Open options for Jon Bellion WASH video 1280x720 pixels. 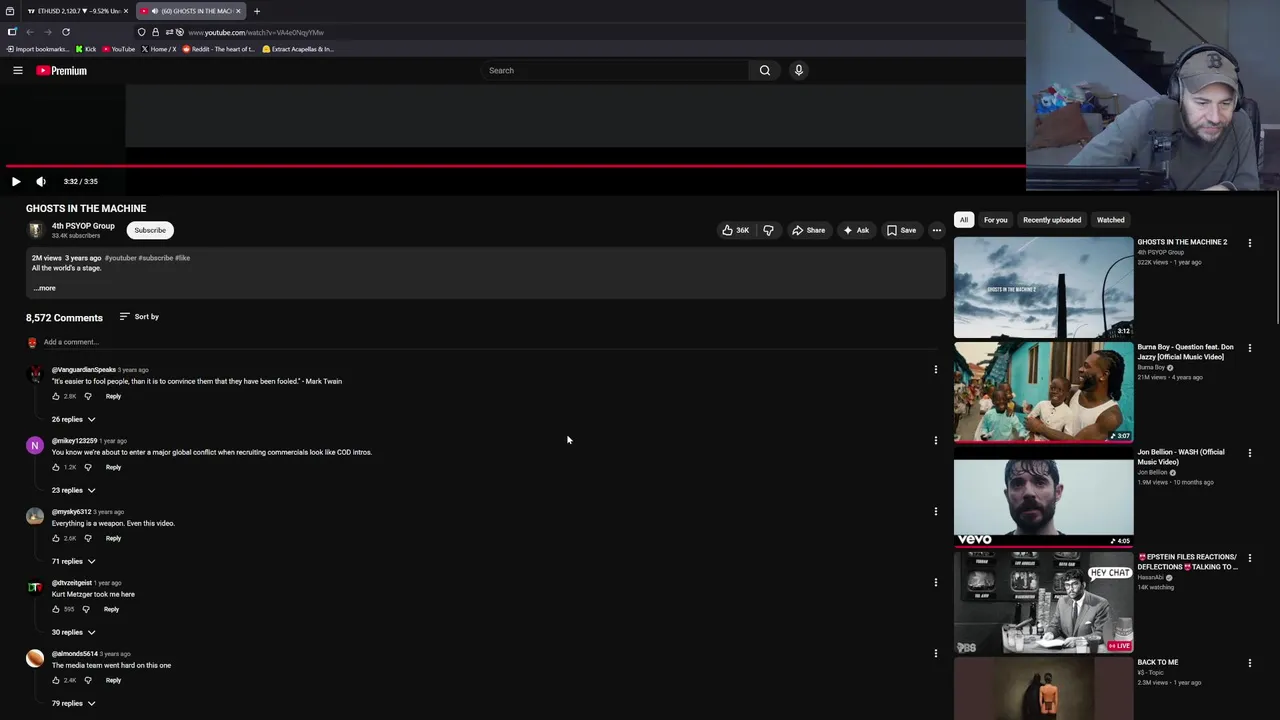[x=1249, y=453]
